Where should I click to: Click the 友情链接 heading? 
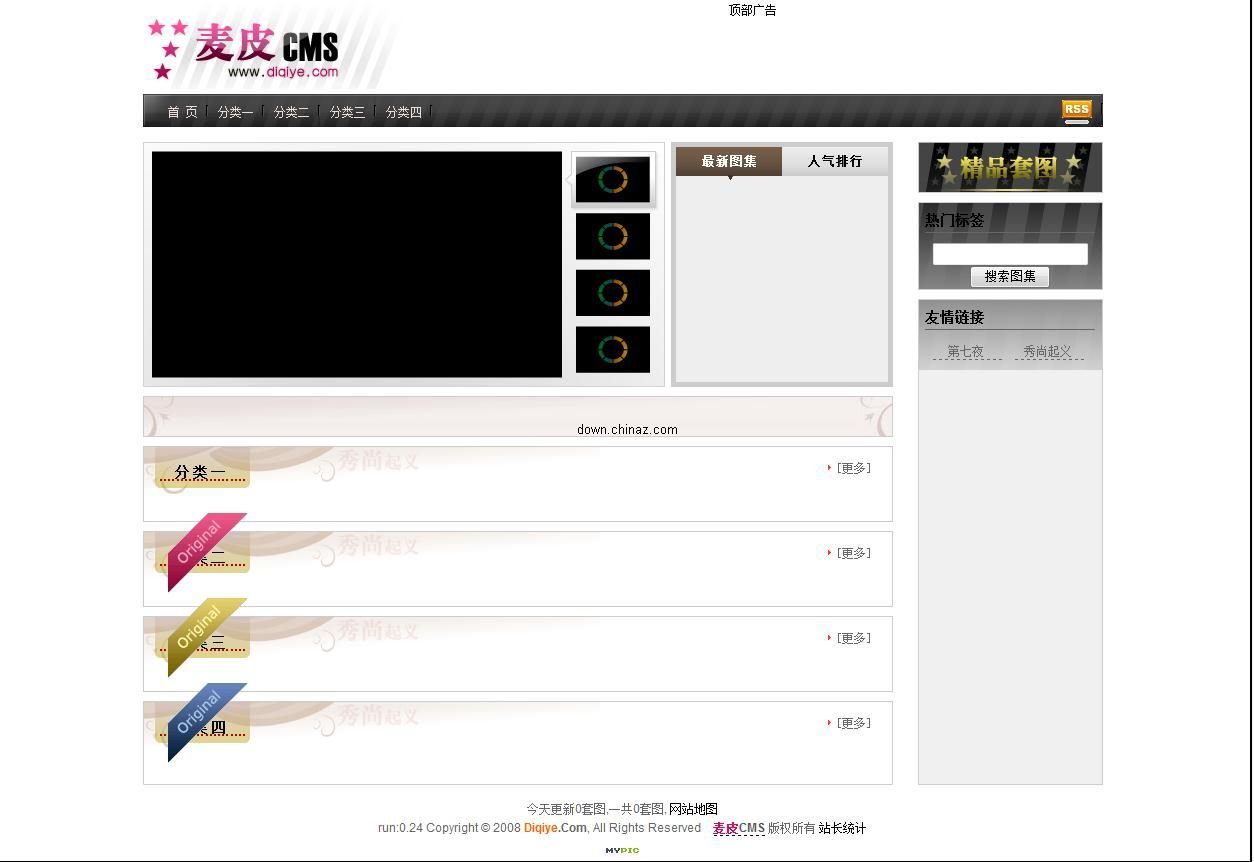point(954,317)
